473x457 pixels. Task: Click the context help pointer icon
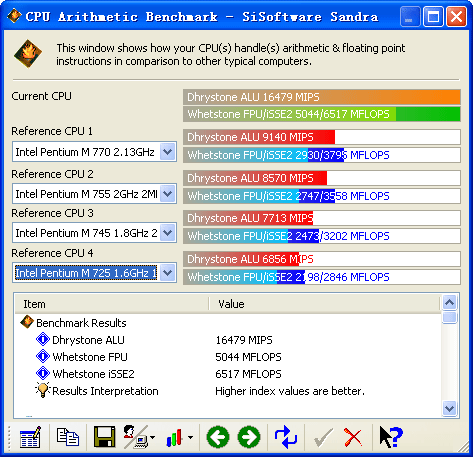pyautogui.click(x=391, y=437)
